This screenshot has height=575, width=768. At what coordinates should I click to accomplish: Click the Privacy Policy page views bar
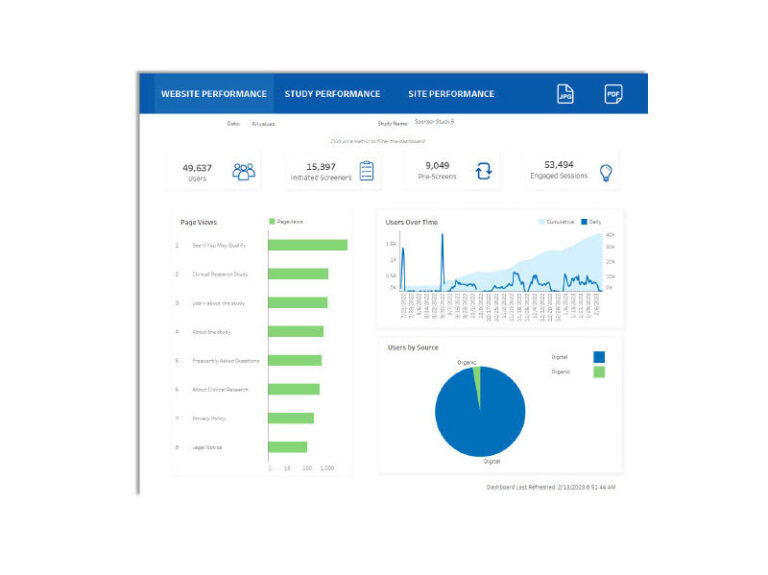[291, 418]
